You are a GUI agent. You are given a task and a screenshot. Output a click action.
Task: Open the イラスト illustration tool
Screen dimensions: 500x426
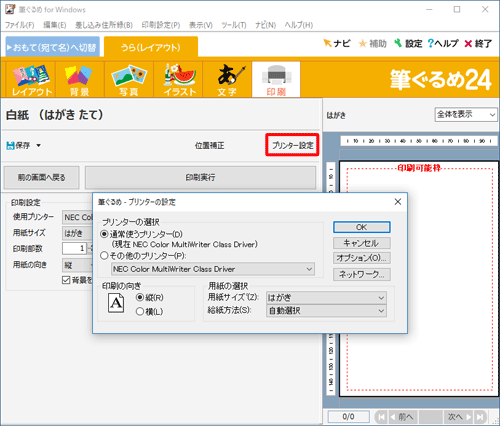coord(179,79)
